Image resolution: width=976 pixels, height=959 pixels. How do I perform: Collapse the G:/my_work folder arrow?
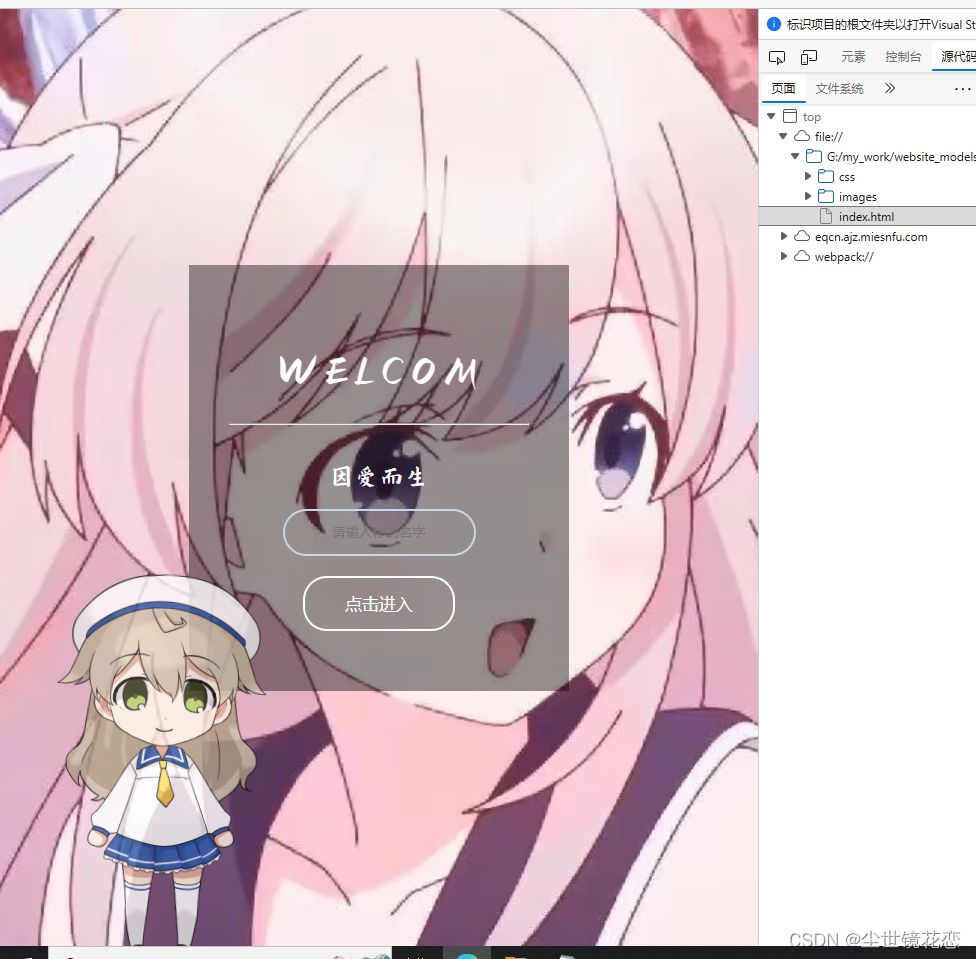tap(795, 156)
